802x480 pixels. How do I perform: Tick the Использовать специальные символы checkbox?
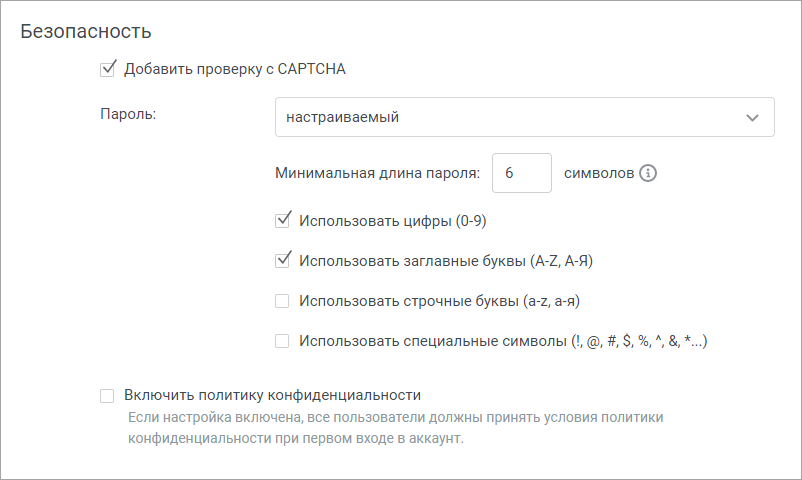(282, 341)
